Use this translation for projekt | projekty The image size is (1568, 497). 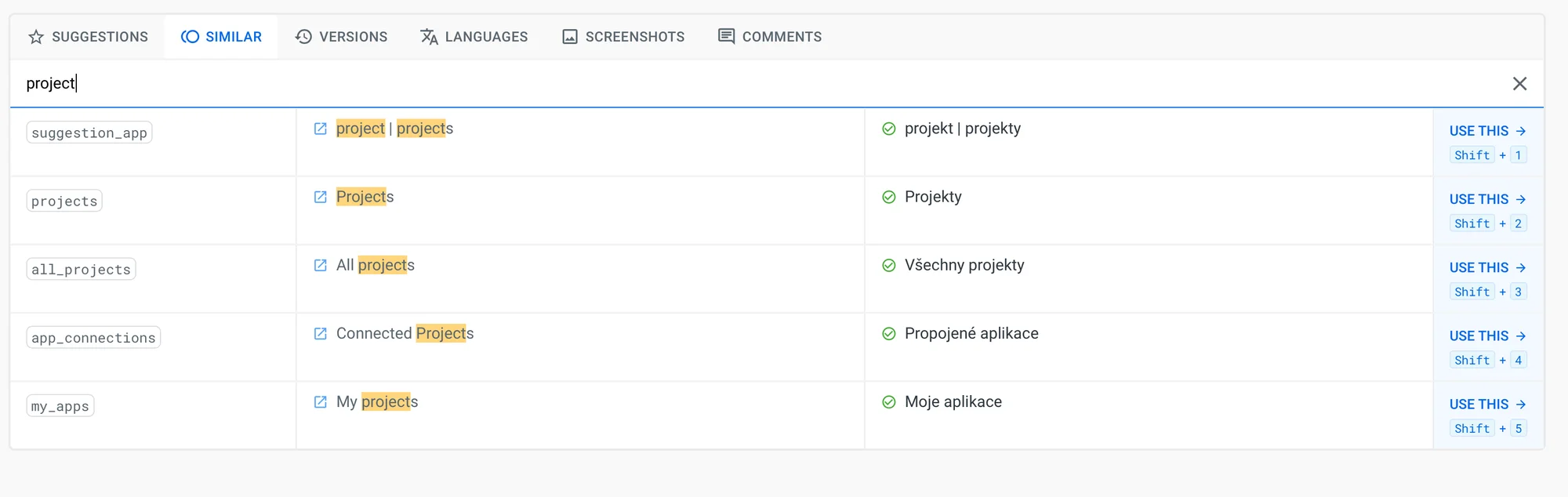click(1486, 131)
